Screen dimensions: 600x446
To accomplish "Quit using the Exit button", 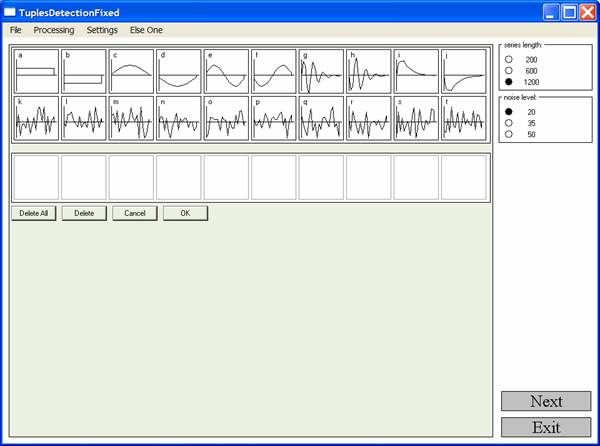I will coord(546,427).
